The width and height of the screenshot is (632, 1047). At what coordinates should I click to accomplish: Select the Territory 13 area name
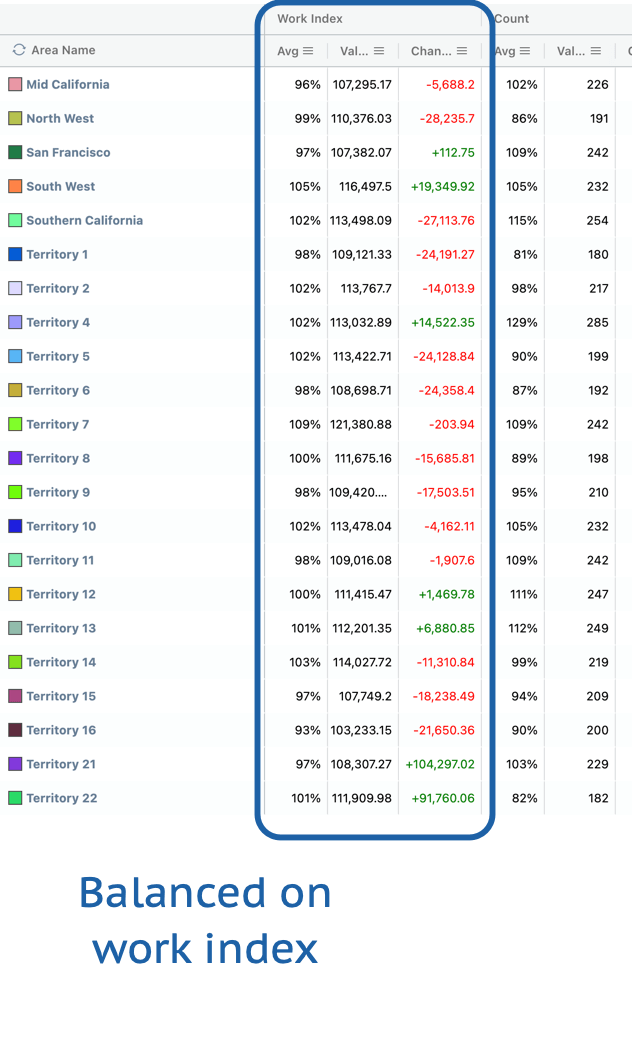61,628
